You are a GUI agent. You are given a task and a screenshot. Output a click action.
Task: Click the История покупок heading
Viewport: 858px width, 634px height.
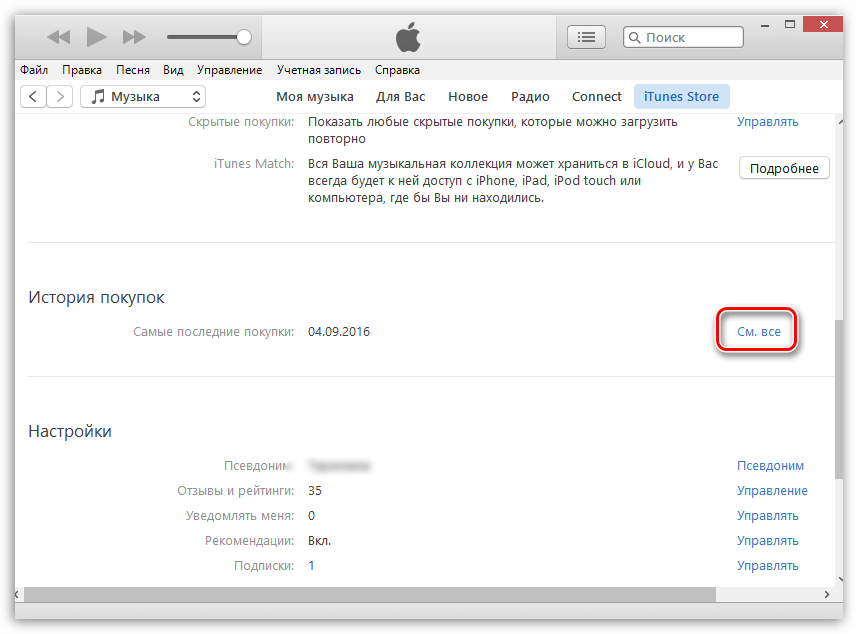[x=96, y=298]
